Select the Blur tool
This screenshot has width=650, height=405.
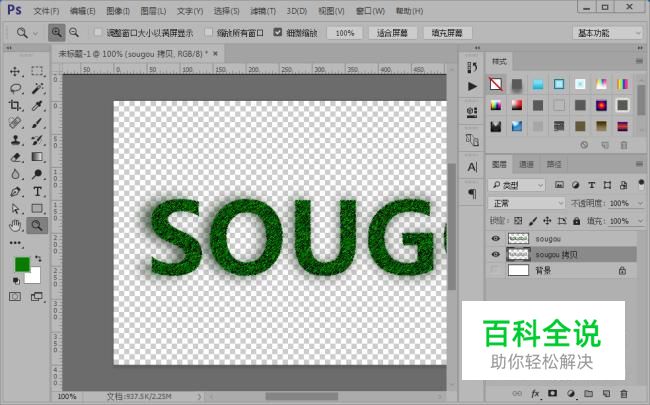coord(15,174)
